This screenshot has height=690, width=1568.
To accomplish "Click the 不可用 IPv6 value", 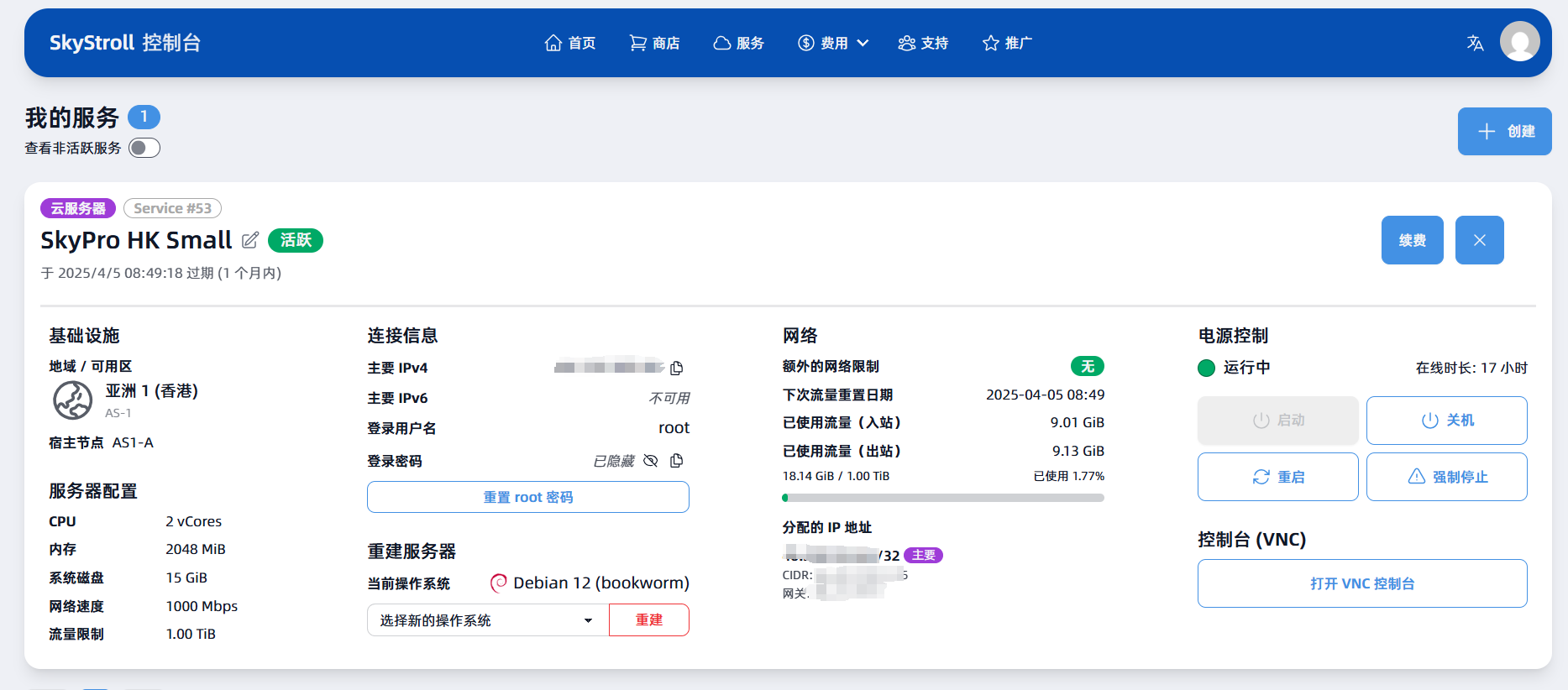I will tap(669, 398).
